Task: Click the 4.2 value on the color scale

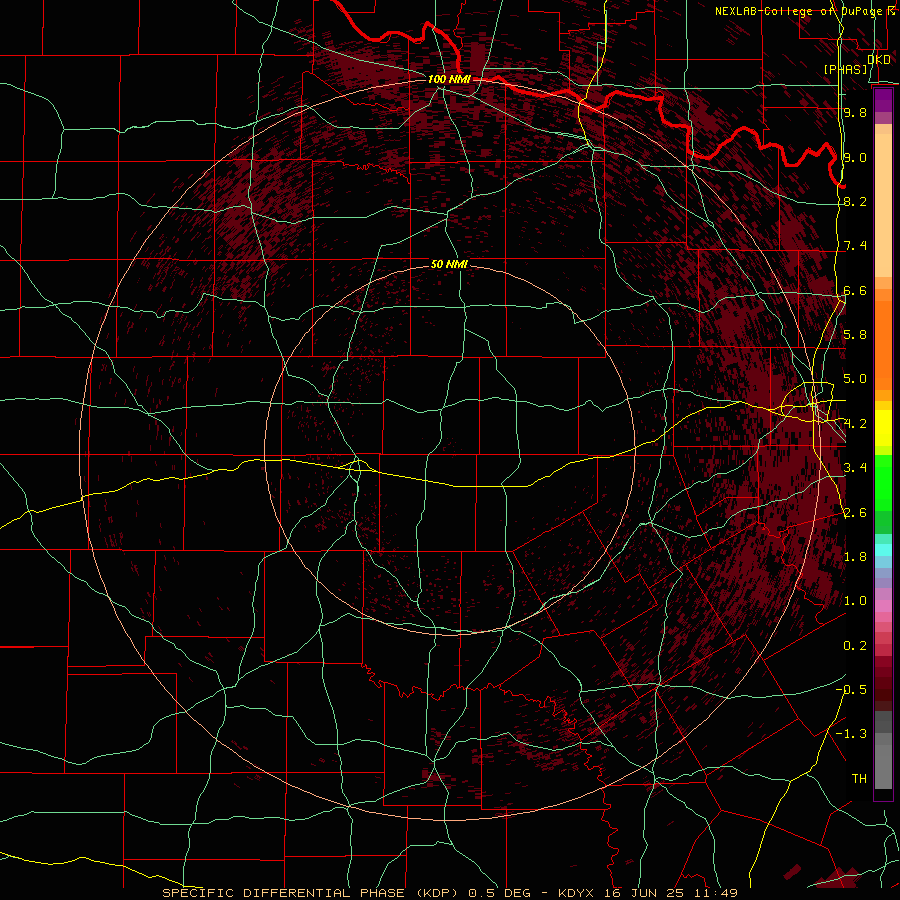Action: pyautogui.click(x=855, y=424)
